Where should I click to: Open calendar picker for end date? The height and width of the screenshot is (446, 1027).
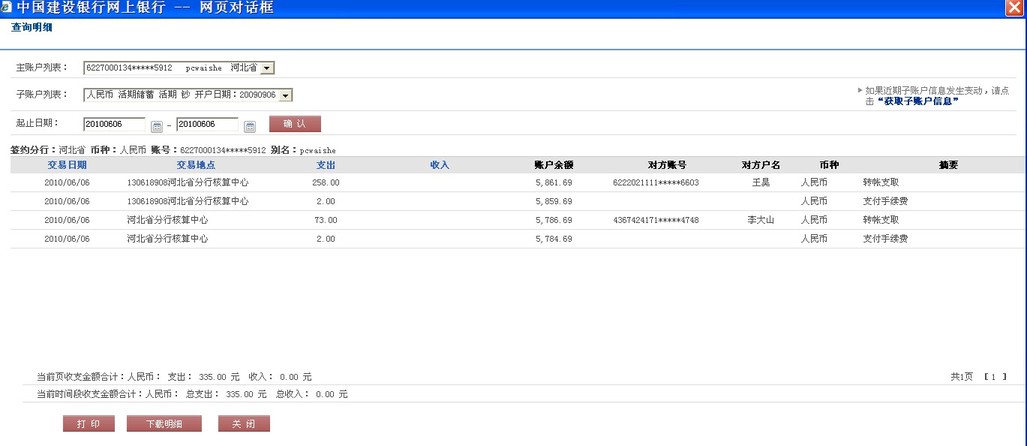(x=250, y=125)
